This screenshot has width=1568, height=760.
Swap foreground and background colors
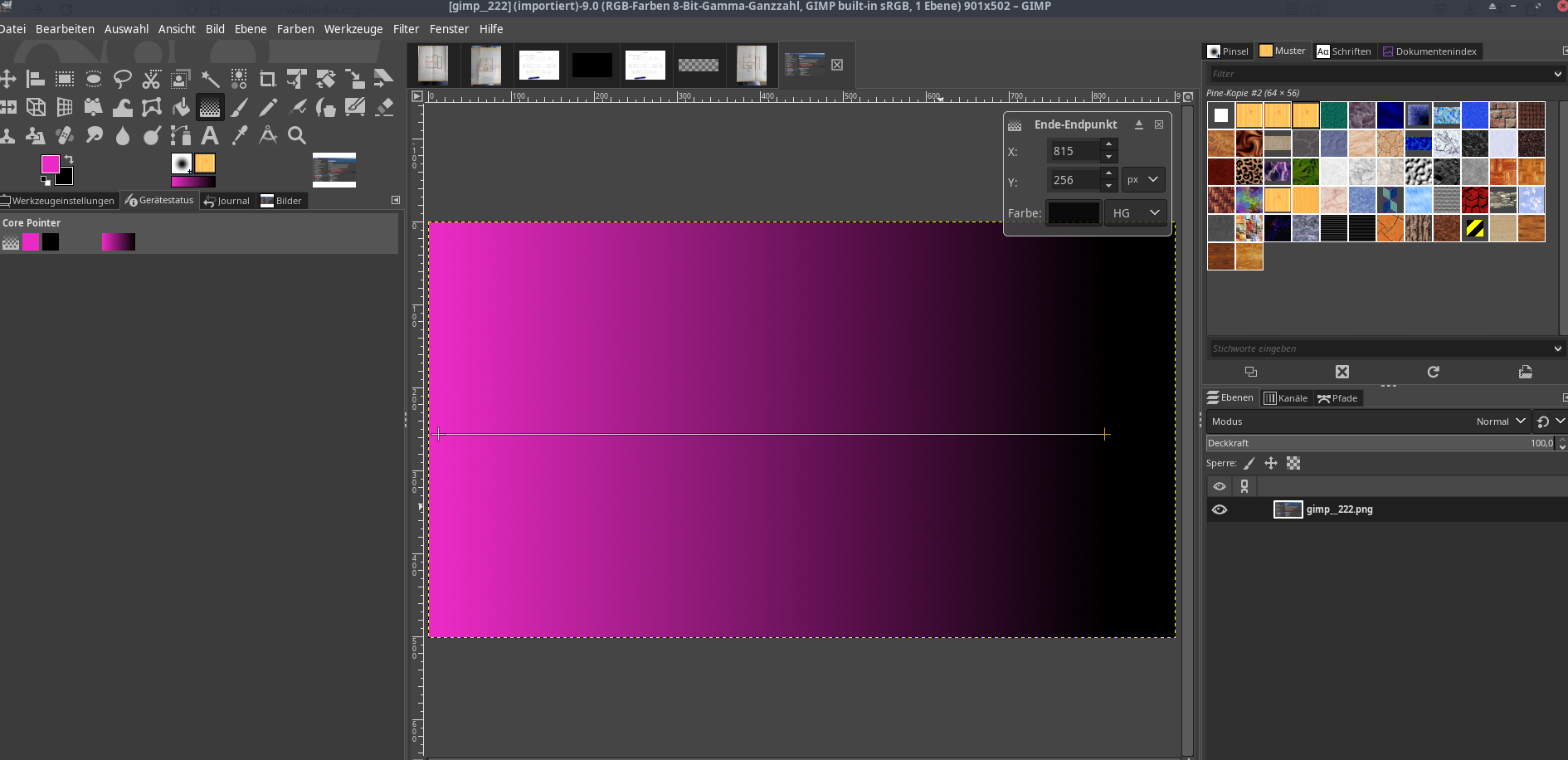click(69, 158)
